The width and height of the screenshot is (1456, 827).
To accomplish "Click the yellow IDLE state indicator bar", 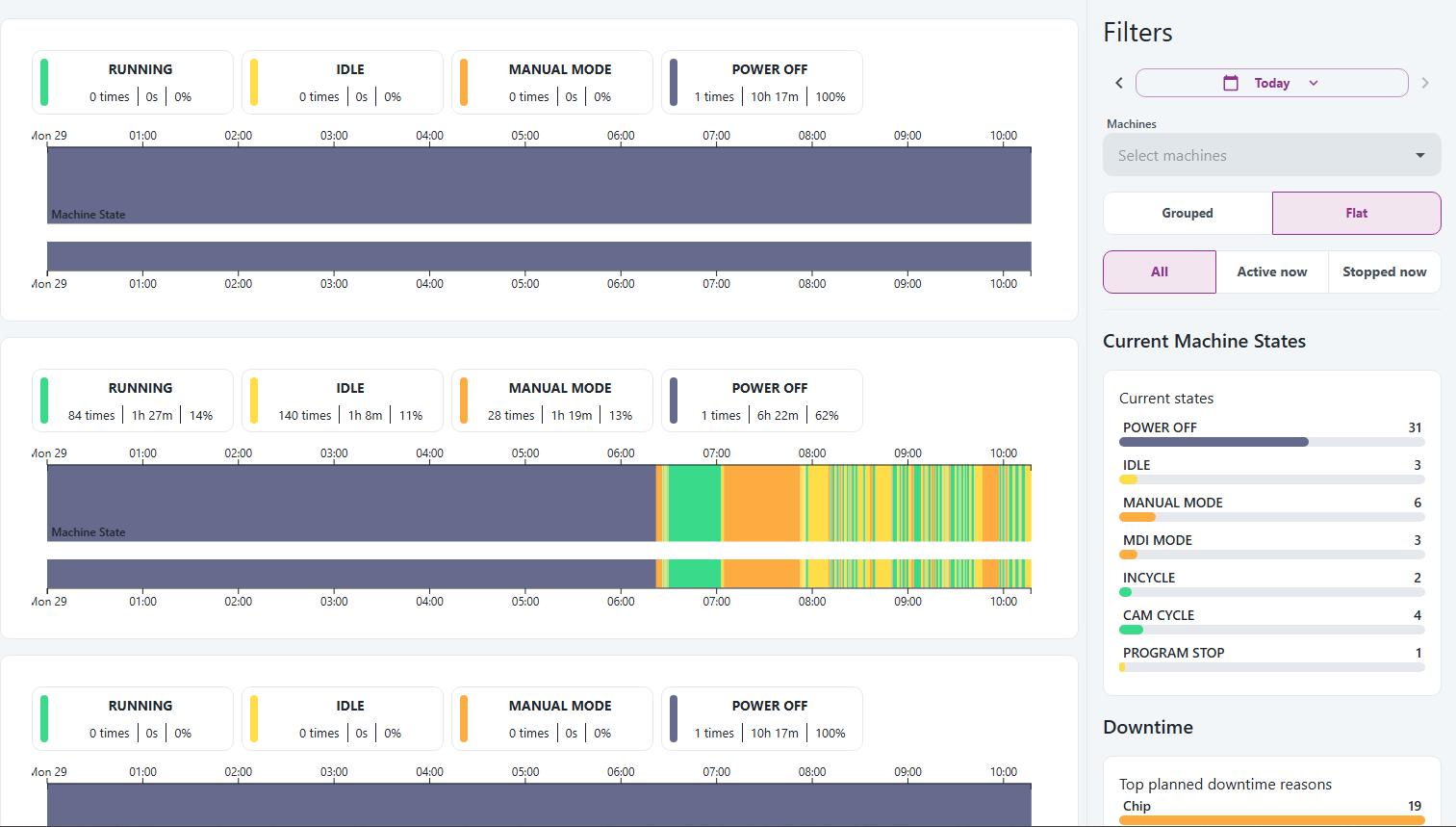I will click(255, 82).
